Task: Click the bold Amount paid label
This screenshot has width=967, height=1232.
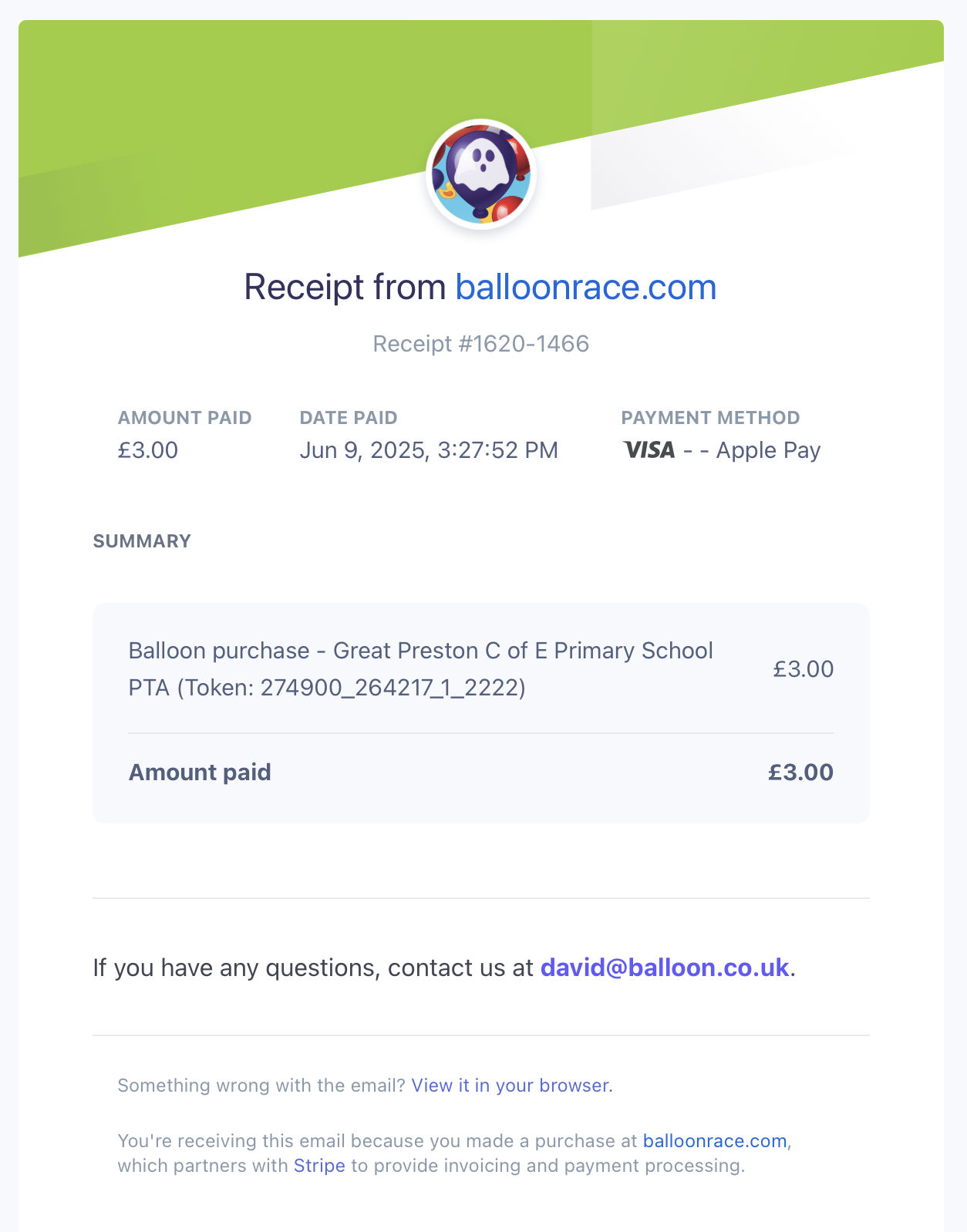Action: click(200, 773)
